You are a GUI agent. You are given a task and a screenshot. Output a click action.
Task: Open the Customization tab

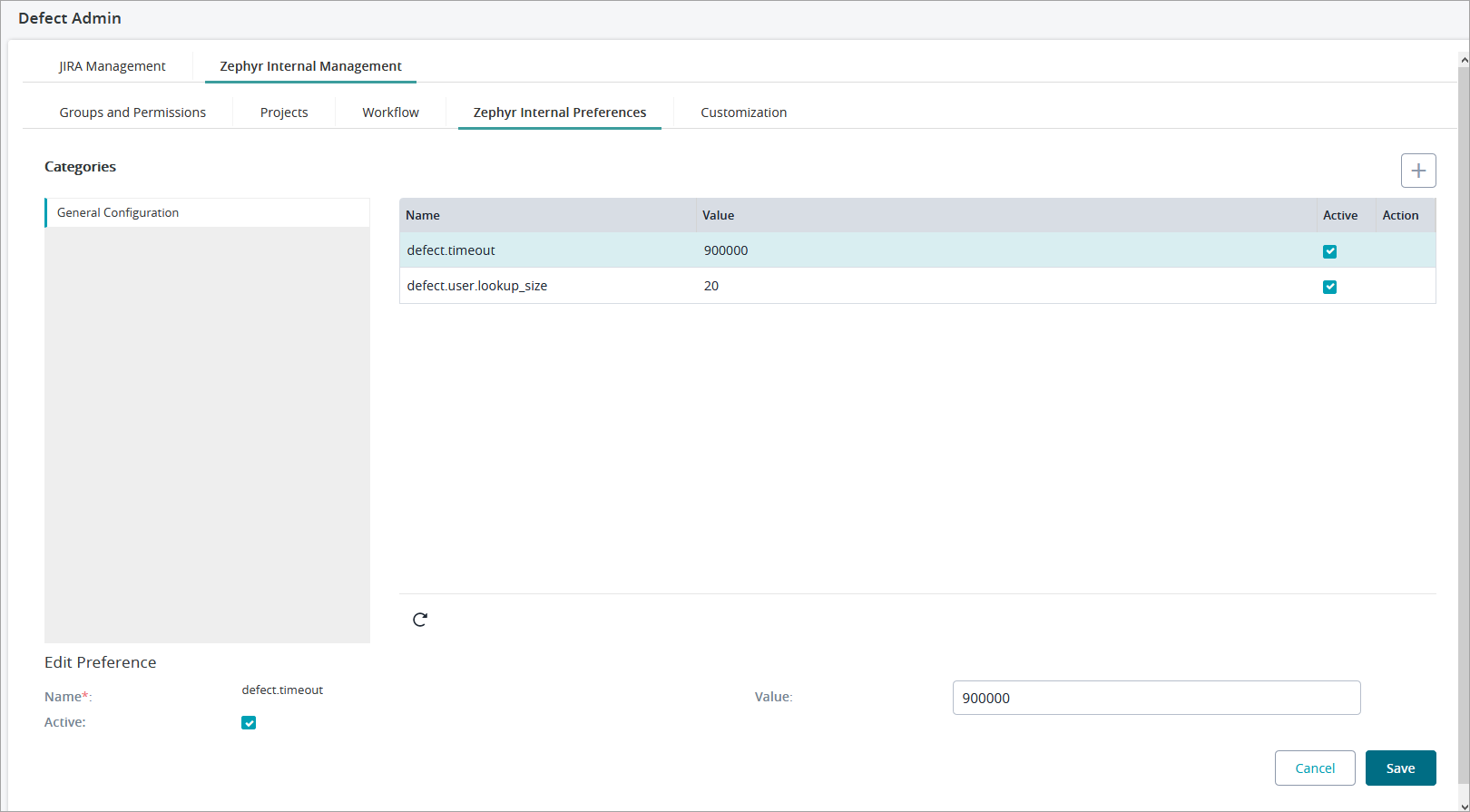pos(743,113)
